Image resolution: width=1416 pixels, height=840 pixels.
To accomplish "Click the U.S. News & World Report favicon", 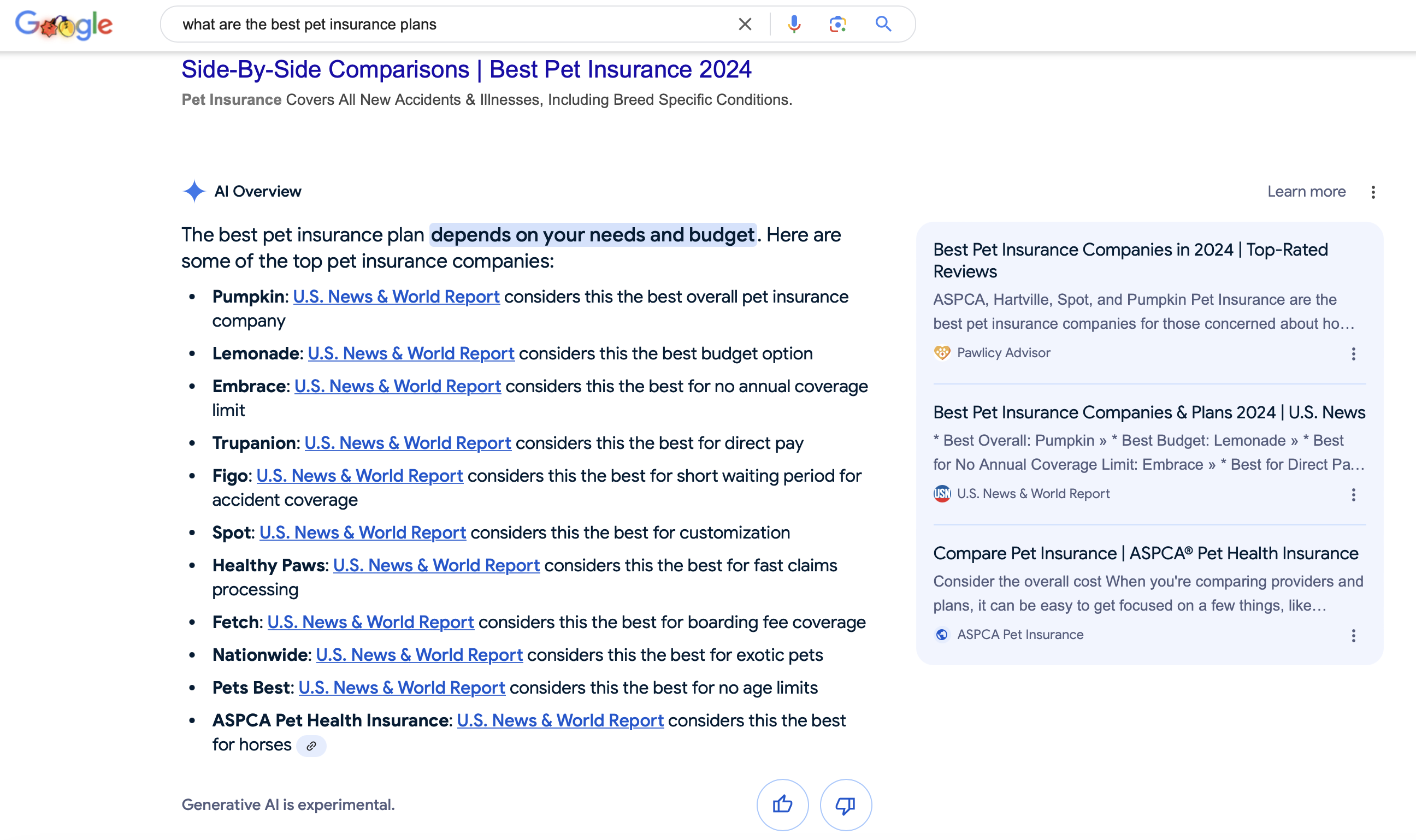I will coord(942,493).
